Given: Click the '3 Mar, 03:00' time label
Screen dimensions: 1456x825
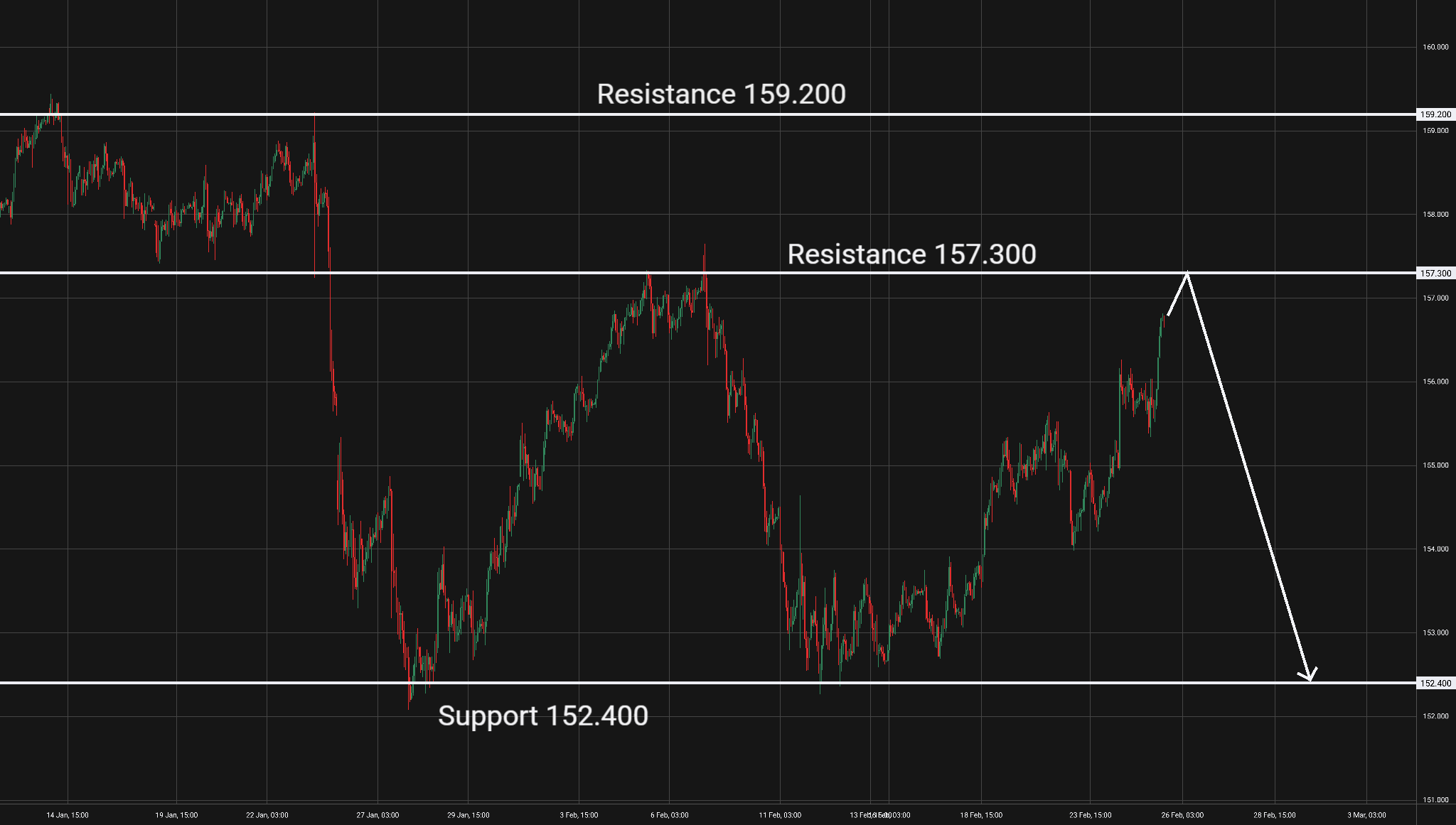Looking at the screenshot, I should (1366, 815).
